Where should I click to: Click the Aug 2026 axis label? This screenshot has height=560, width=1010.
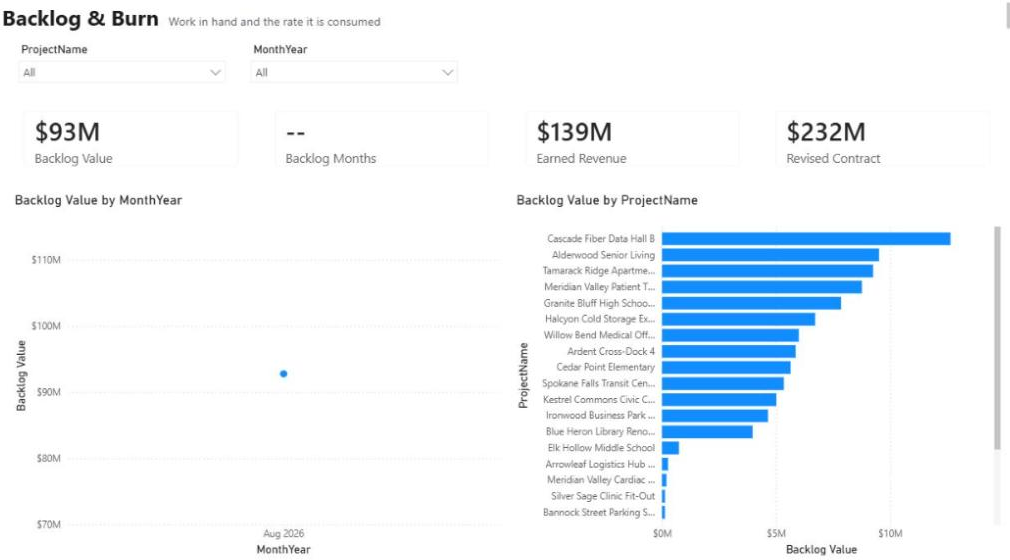tap(283, 534)
